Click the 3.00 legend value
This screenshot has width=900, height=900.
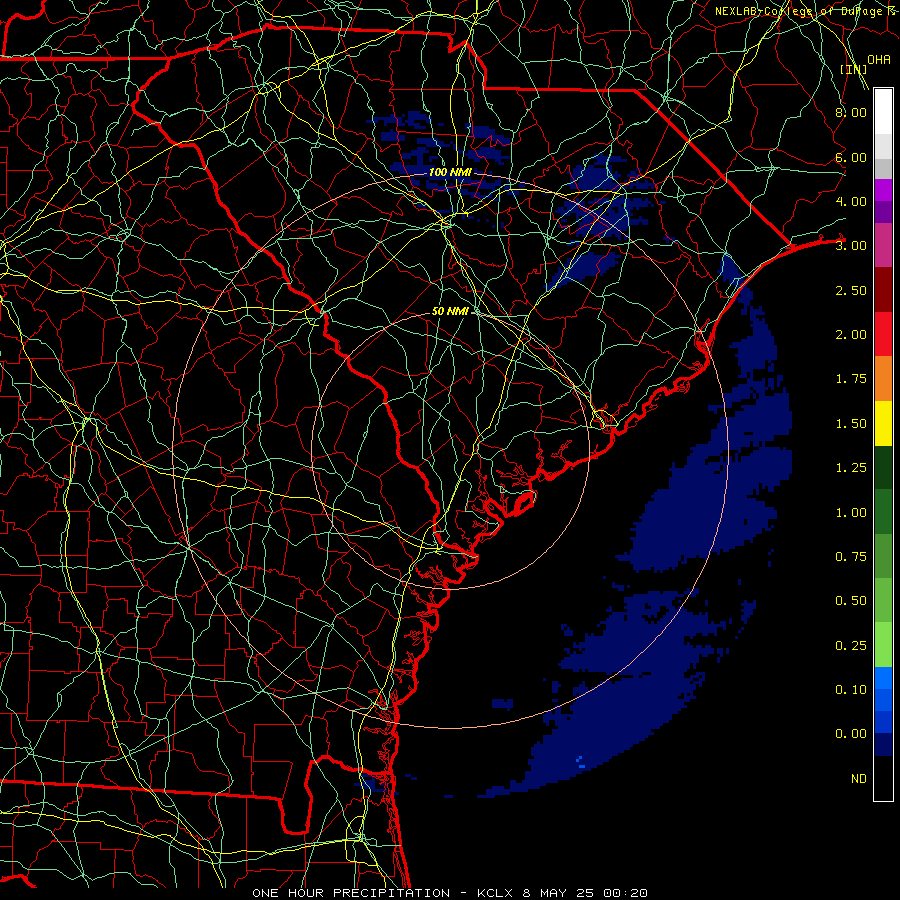[x=851, y=246]
